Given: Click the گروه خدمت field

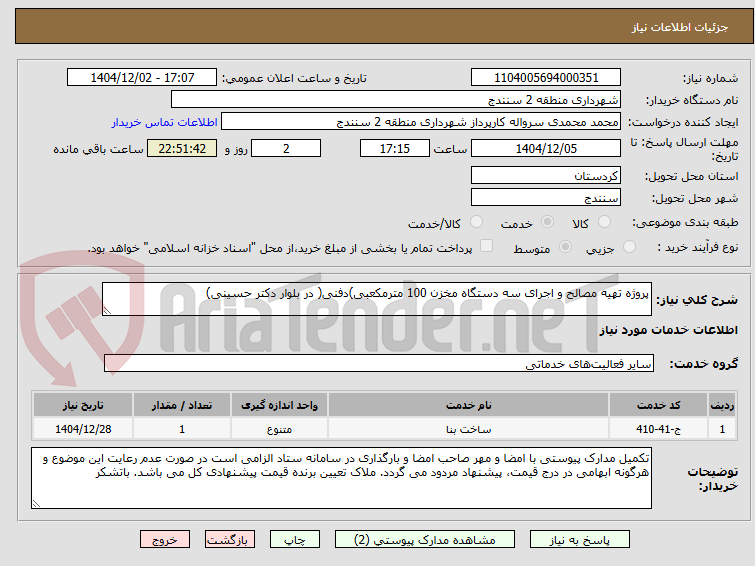Looking at the screenshot, I should coord(379,363).
